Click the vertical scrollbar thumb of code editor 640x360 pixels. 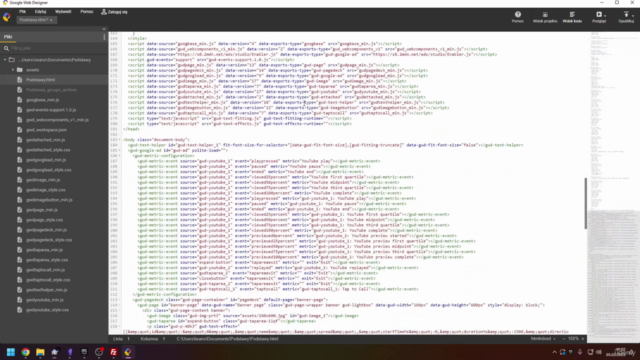coord(586,203)
